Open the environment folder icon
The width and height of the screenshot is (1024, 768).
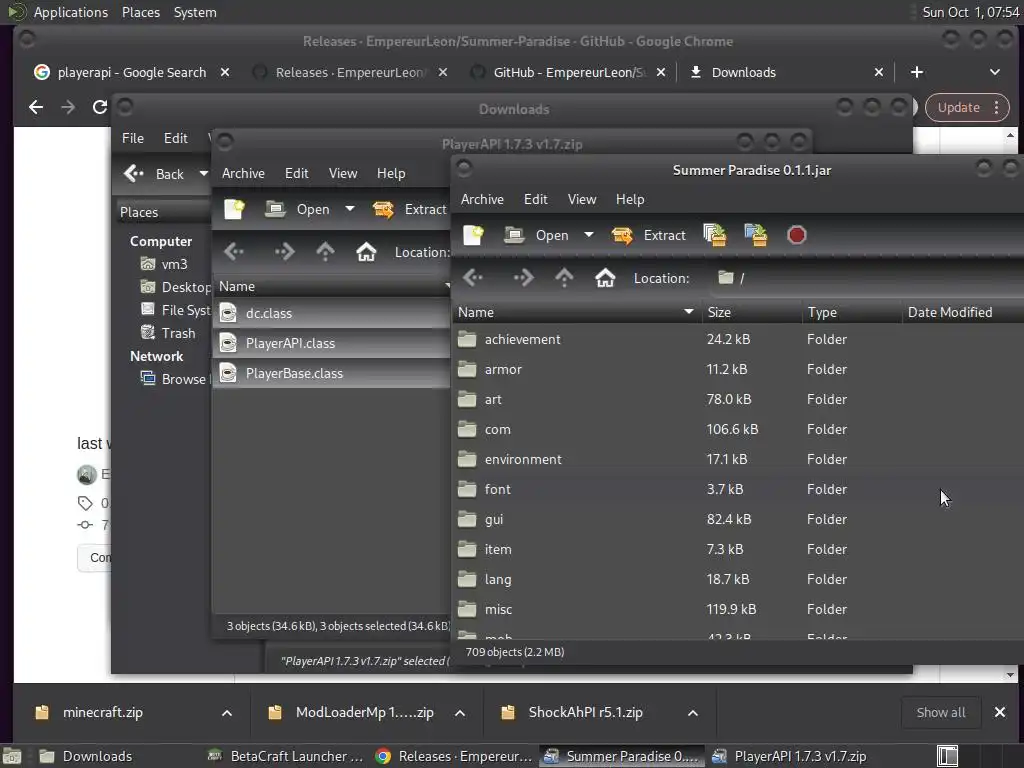pyautogui.click(x=467, y=459)
